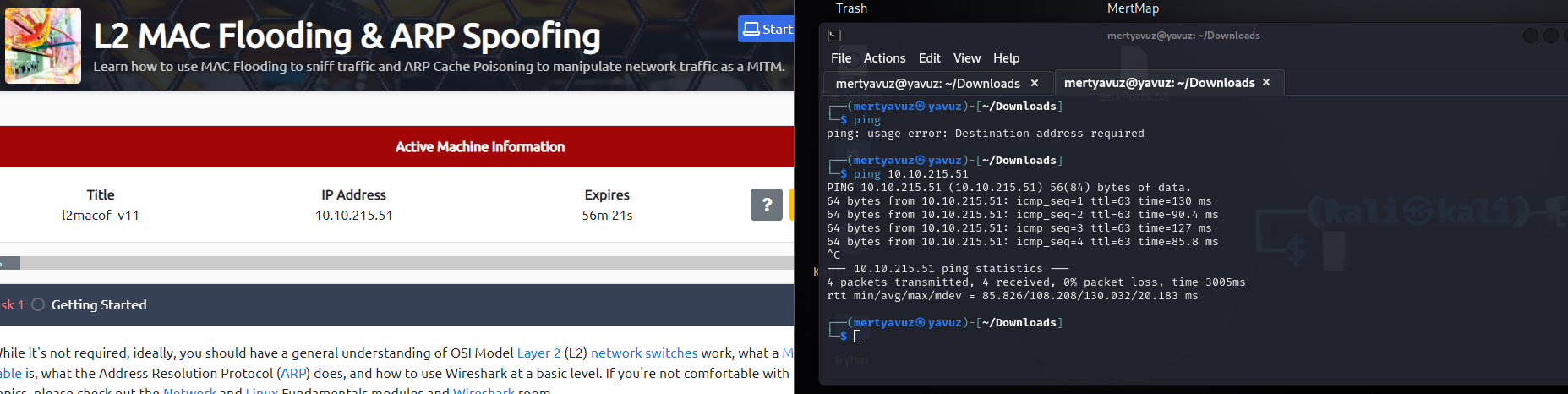
Task: Click the terminal prompt cursor
Action: (x=857, y=337)
